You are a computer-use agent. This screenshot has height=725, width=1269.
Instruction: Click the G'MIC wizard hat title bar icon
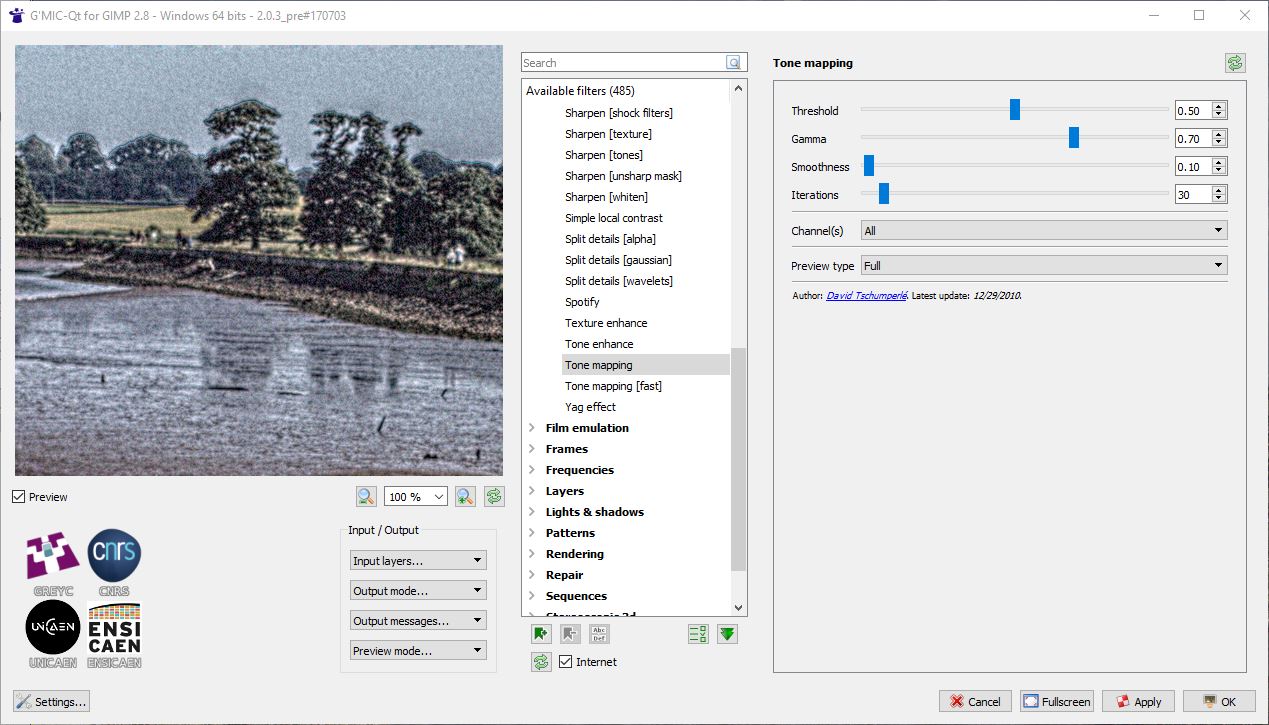(16, 16)
